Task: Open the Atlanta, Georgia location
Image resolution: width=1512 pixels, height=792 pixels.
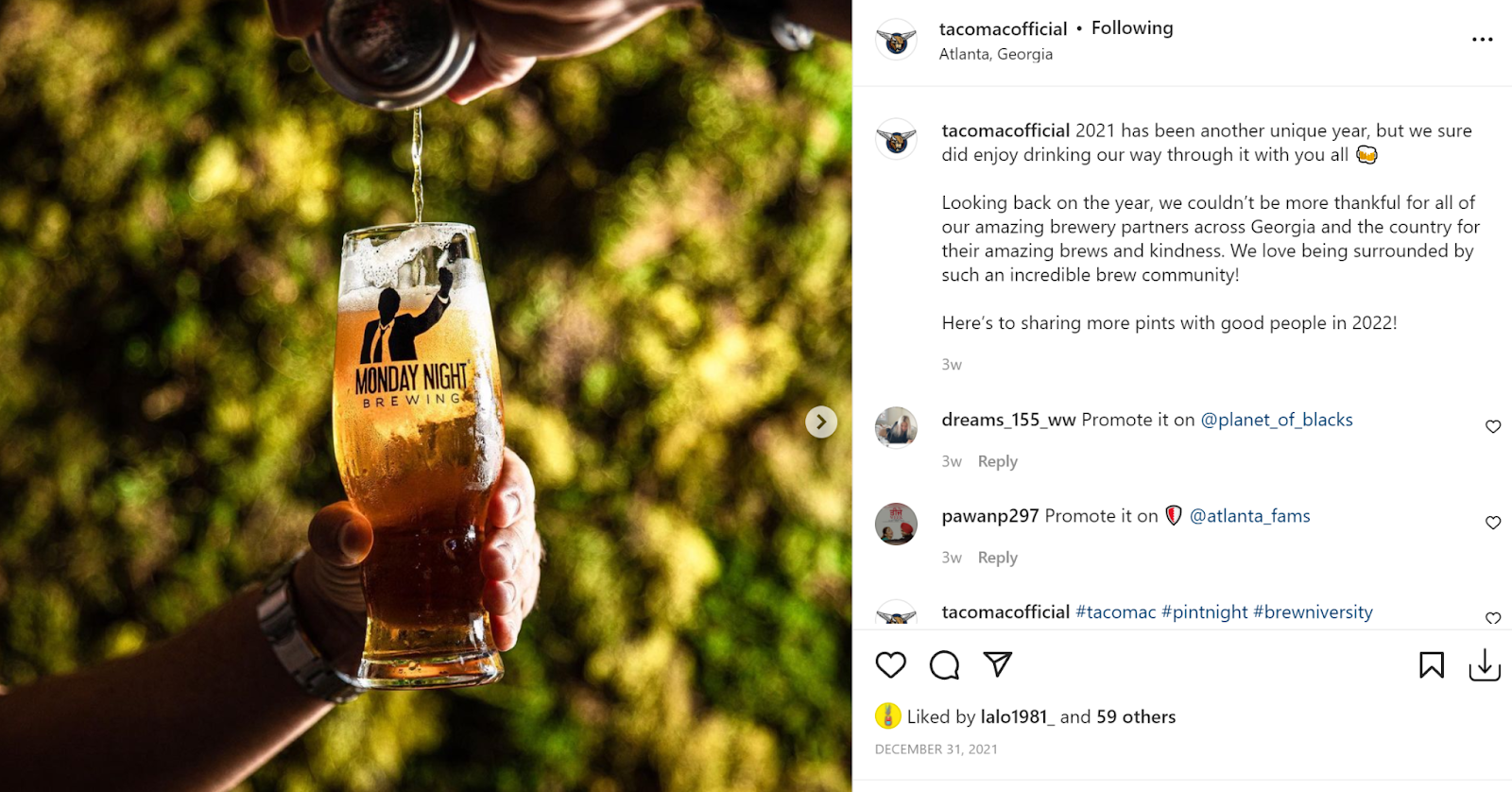Action: tap(996, 54)
